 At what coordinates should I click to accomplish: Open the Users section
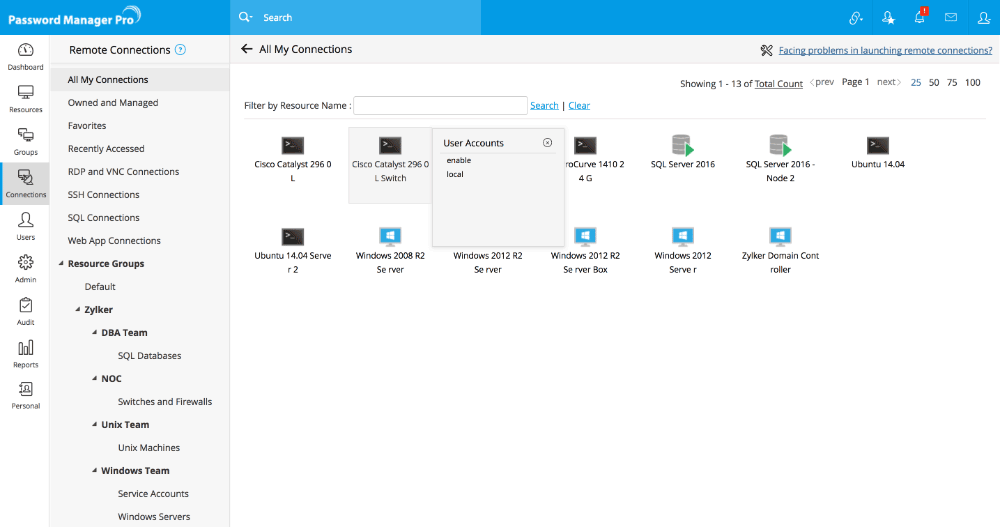tap(26, 226)
